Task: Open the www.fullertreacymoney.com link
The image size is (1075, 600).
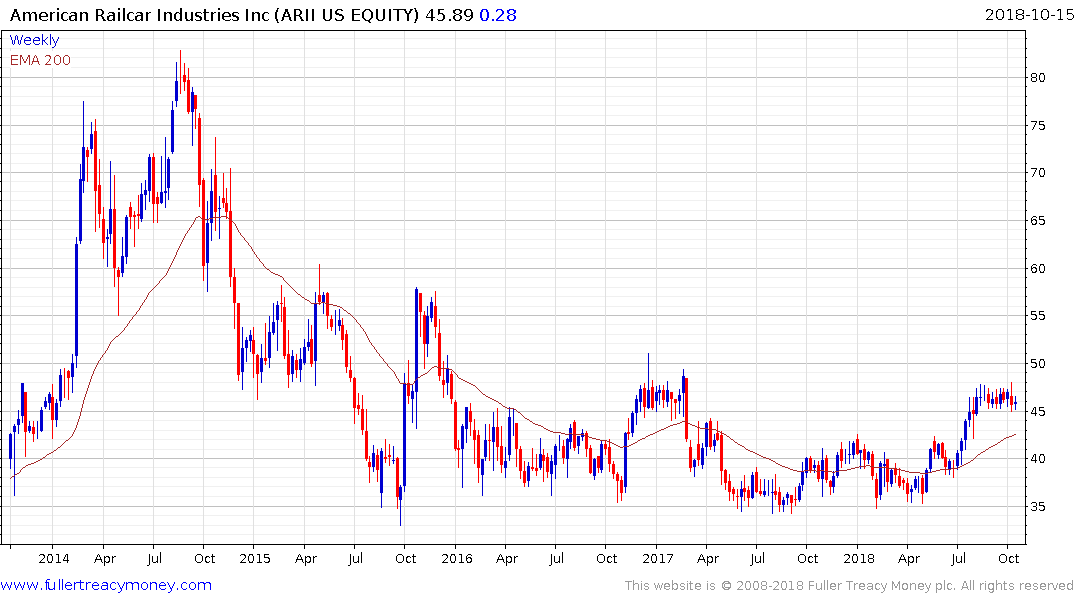Action: point(106,585)
